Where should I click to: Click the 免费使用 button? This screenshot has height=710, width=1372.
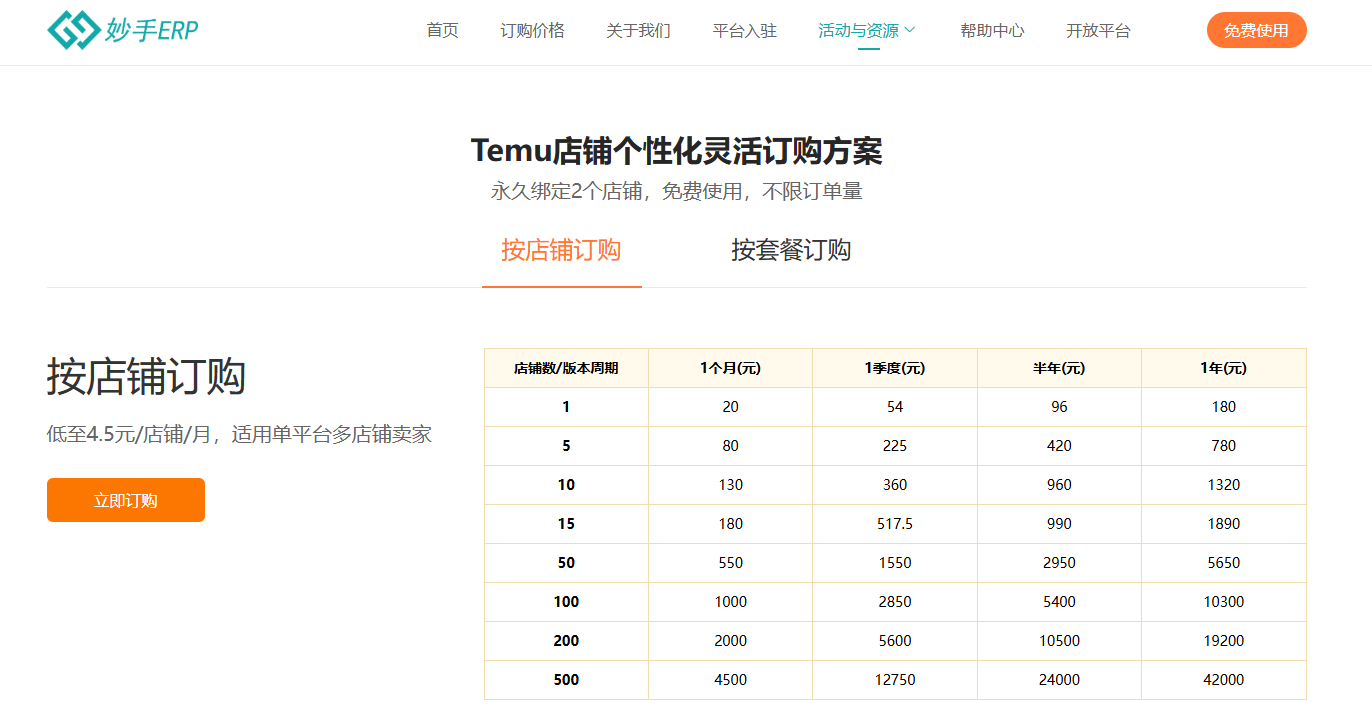point(1256,30)
